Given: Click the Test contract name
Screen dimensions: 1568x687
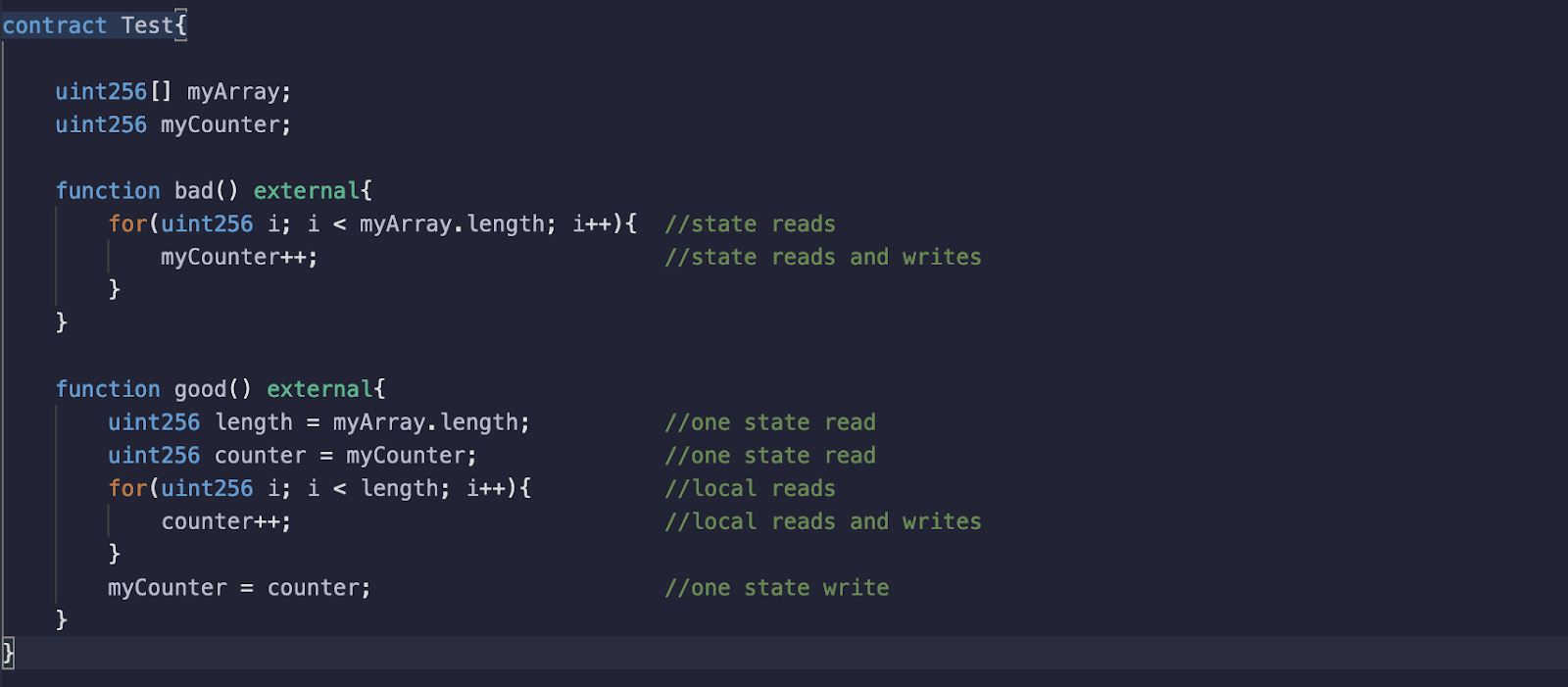Looking at the screenshot, I should coord(146,25).
